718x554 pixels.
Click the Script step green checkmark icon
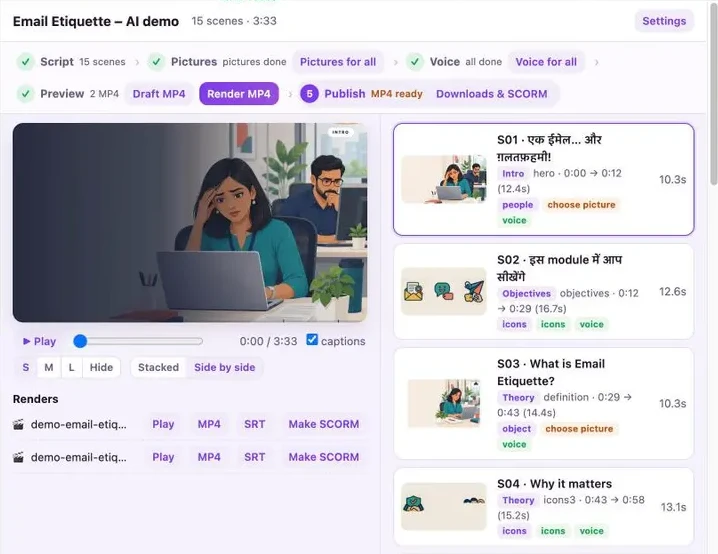click(x=26, y=62)
